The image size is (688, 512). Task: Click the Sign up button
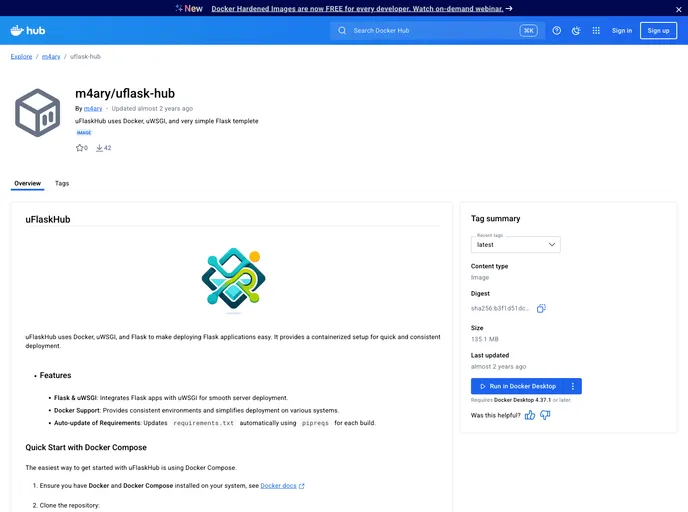658,31
